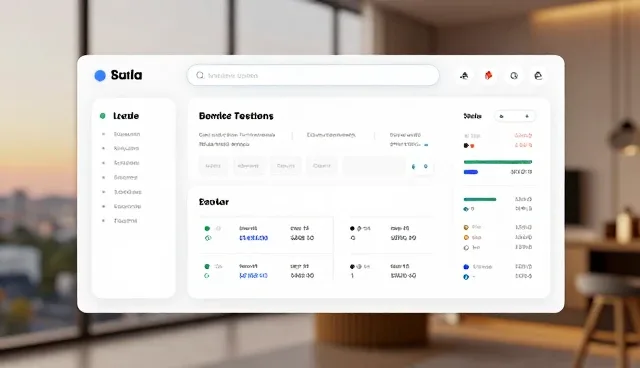Click the teal icon below second green bar
Screen dimensions: 640x368
[x=466, y=209]
